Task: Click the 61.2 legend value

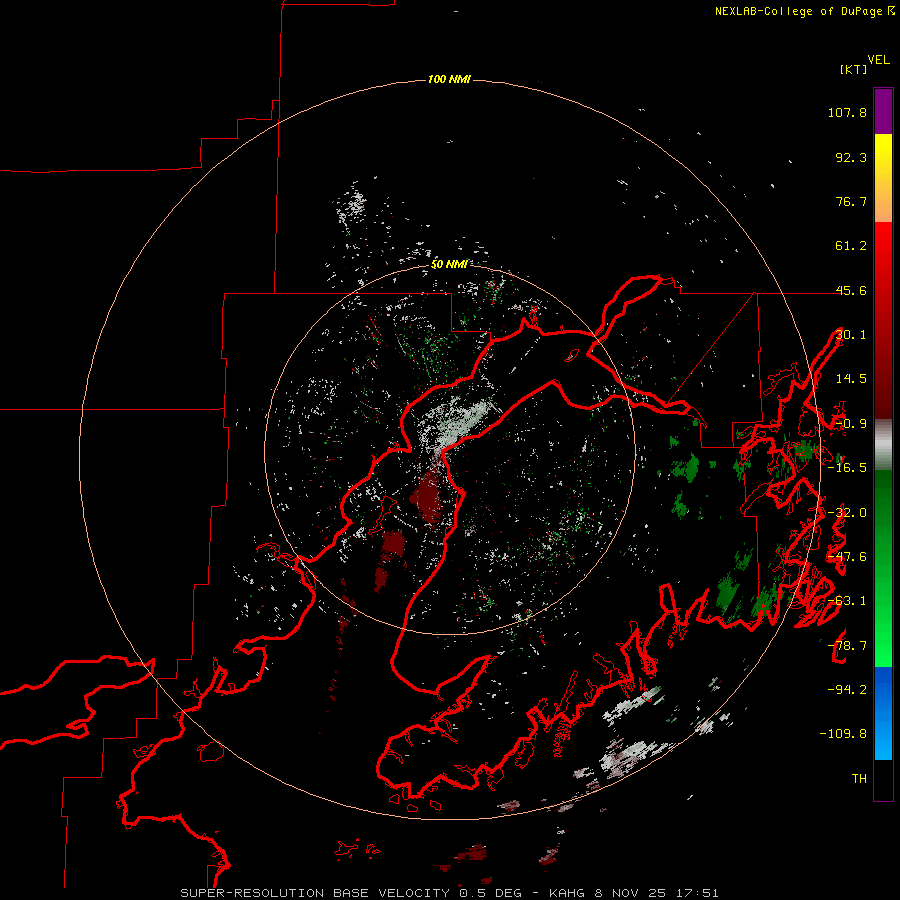Action: (x=851, y=246)
